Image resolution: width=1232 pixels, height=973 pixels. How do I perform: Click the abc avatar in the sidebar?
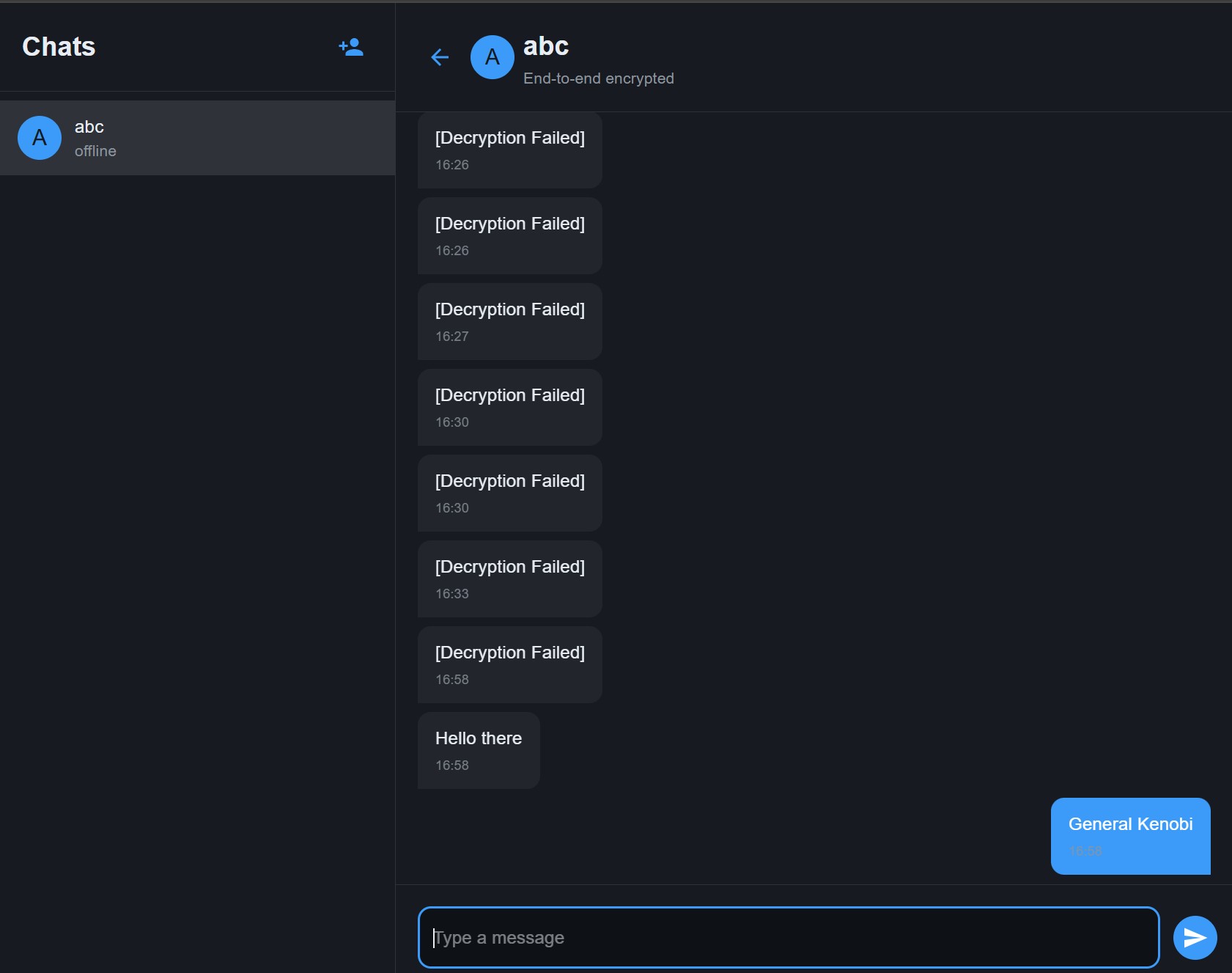[40, 138]
